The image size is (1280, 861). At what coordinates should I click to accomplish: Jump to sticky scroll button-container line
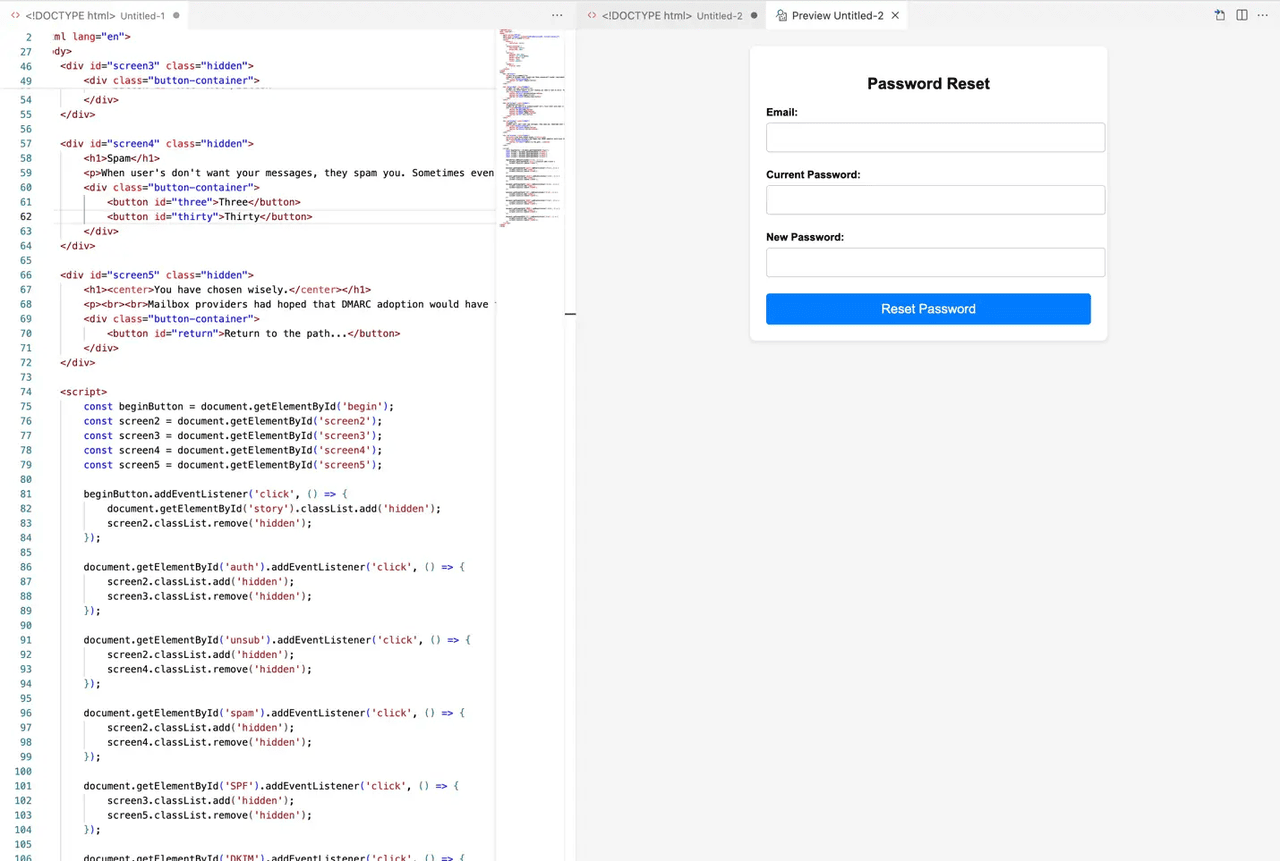[x=172, y=81]
